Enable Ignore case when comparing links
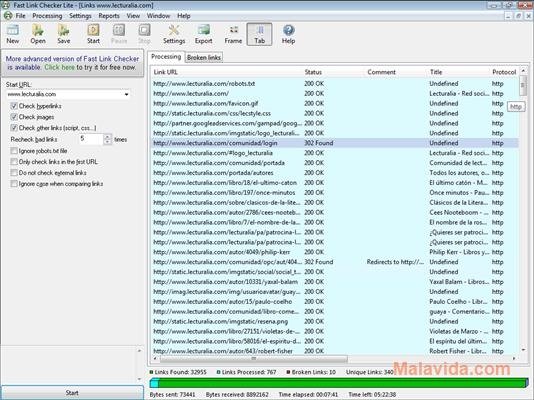 click(14, 183)
